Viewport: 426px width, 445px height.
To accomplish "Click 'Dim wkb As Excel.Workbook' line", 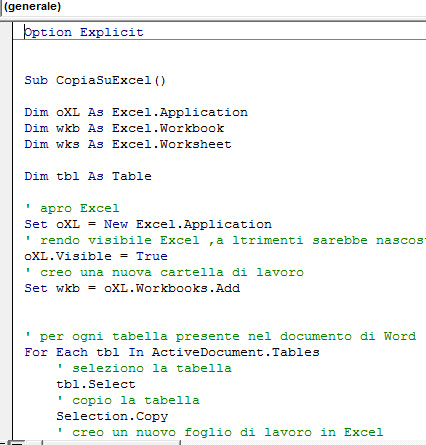I will tap(124, 128).
